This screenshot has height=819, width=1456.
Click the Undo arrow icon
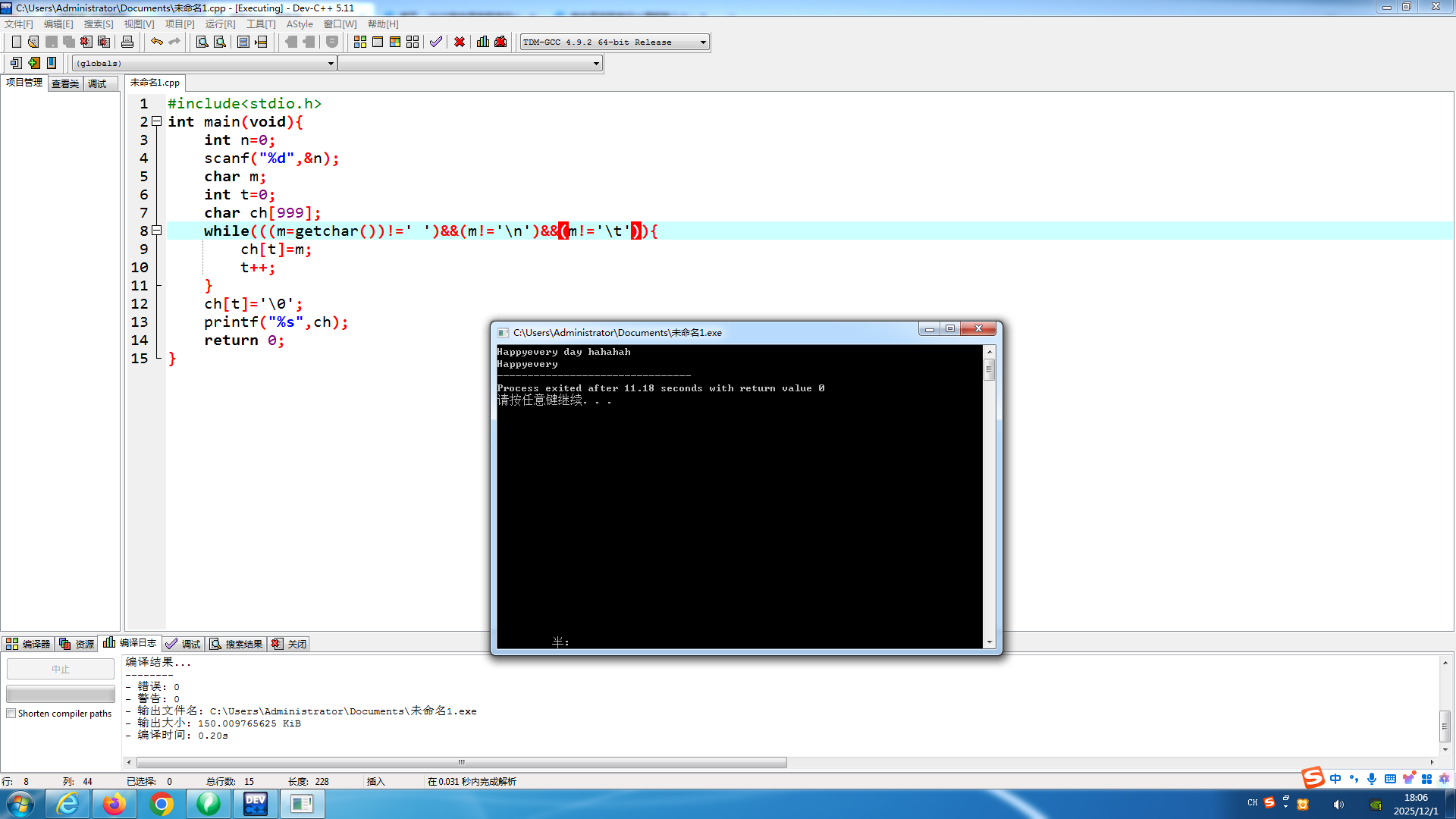(156, 42)
